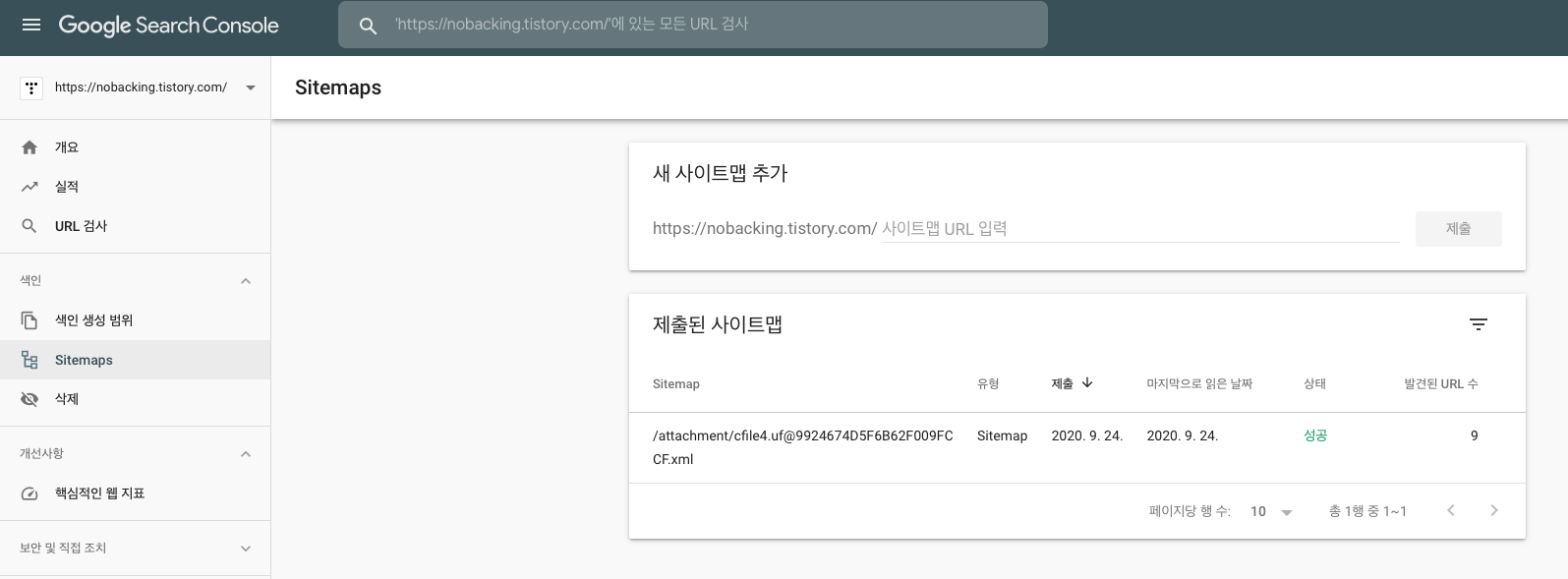Click the Google Search Console logo
The image size is (1568, 579).
coord(168,26)
